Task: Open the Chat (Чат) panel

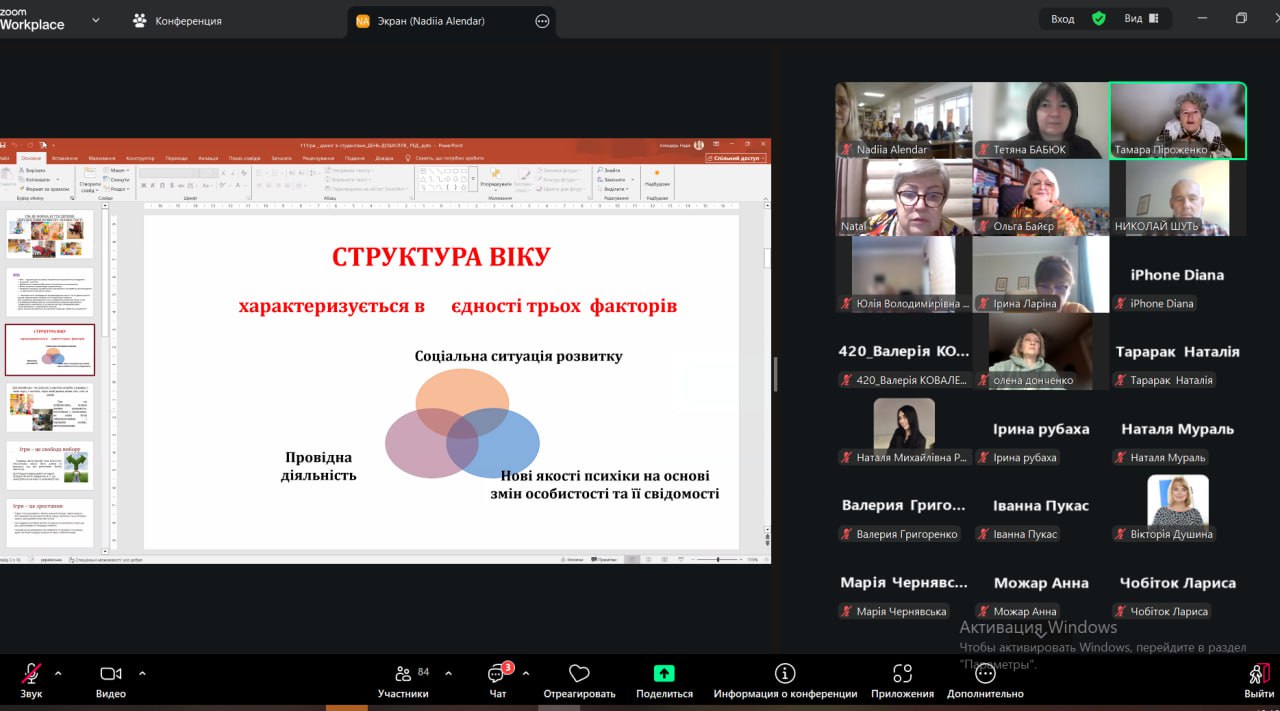Action: click(x=497, y=675)
